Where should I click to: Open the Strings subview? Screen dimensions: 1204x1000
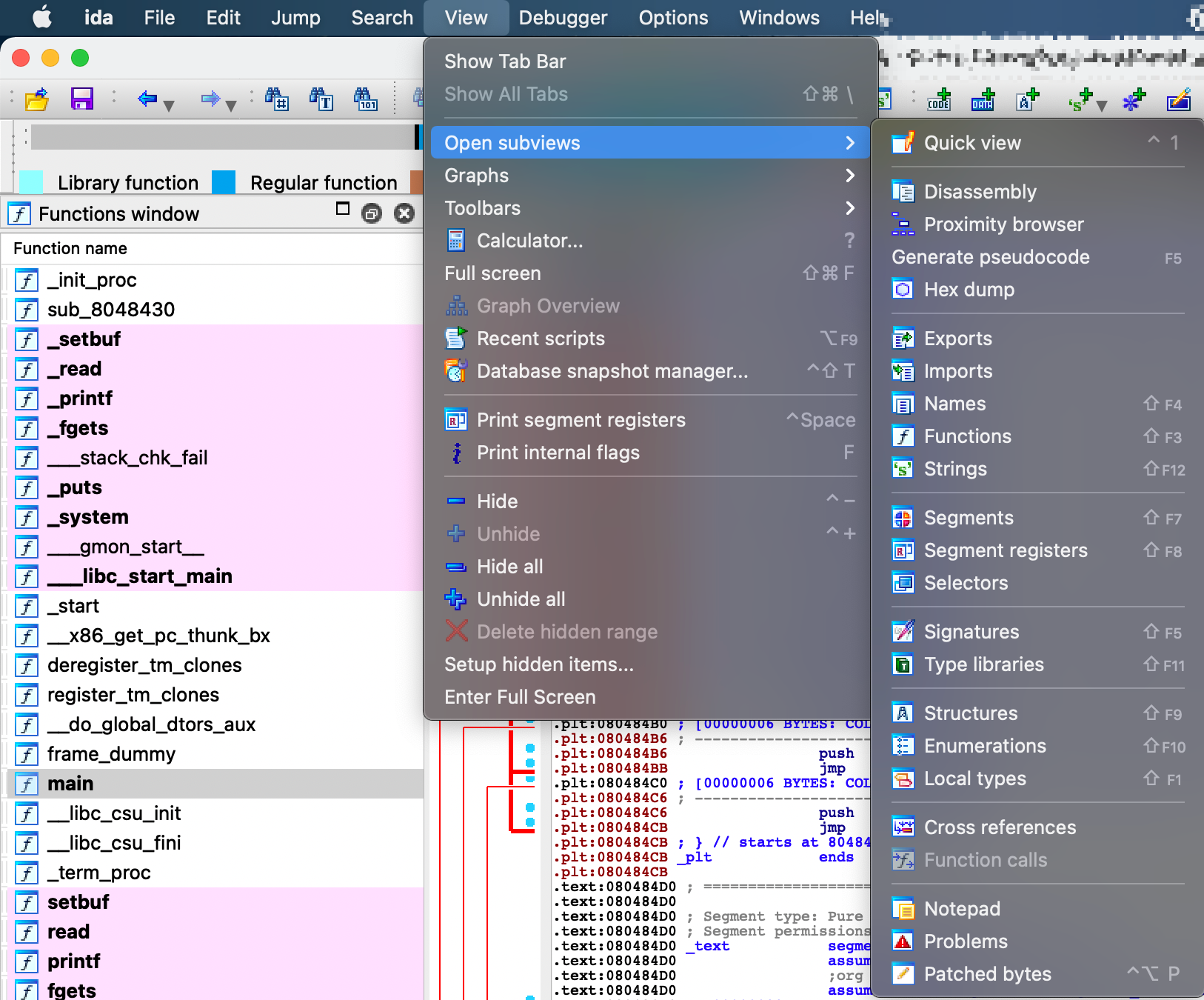pyautogui.click(x=1038, y=469)
